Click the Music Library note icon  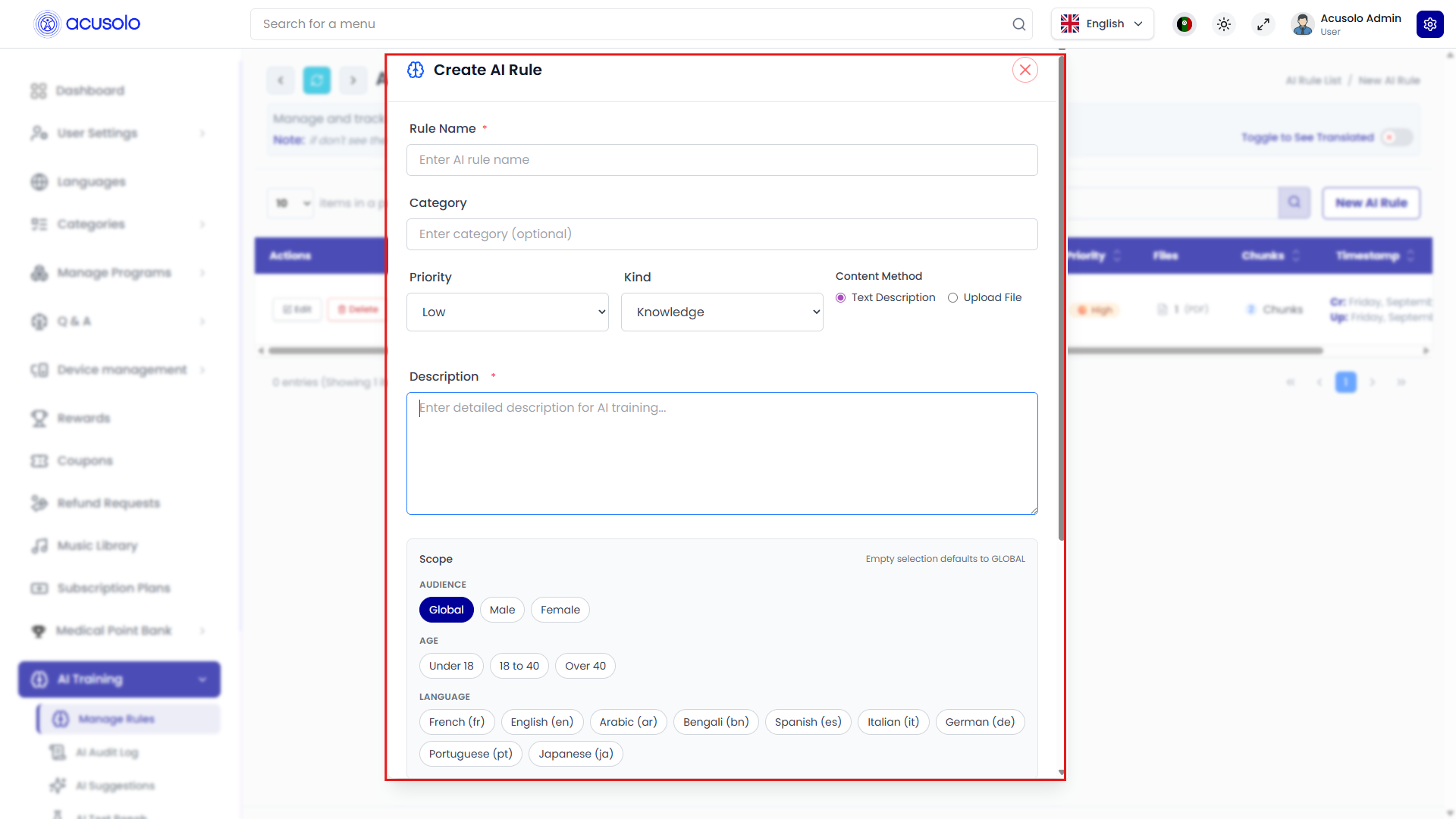[x=39, y=545]
